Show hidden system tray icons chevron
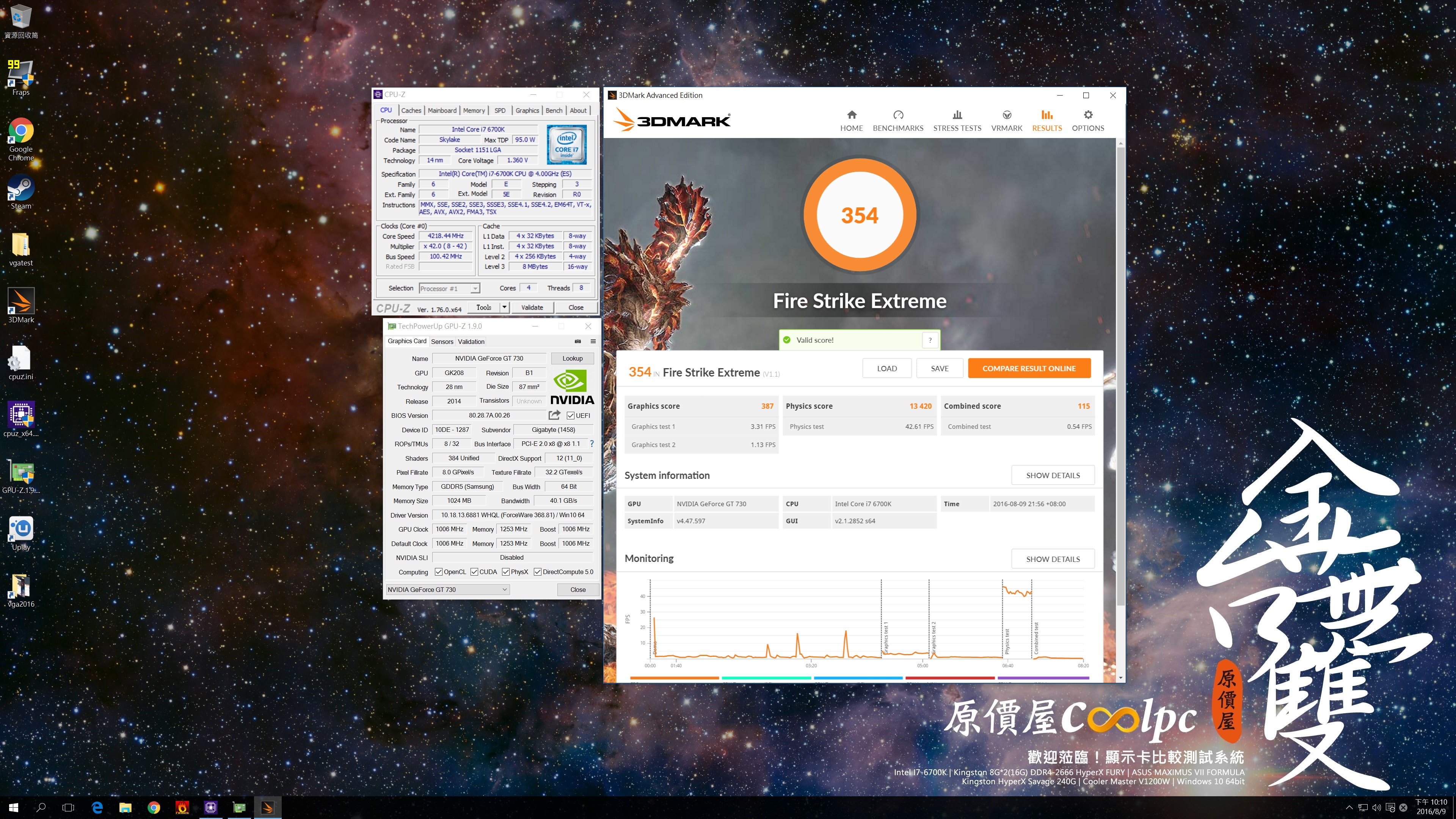 1349,808
